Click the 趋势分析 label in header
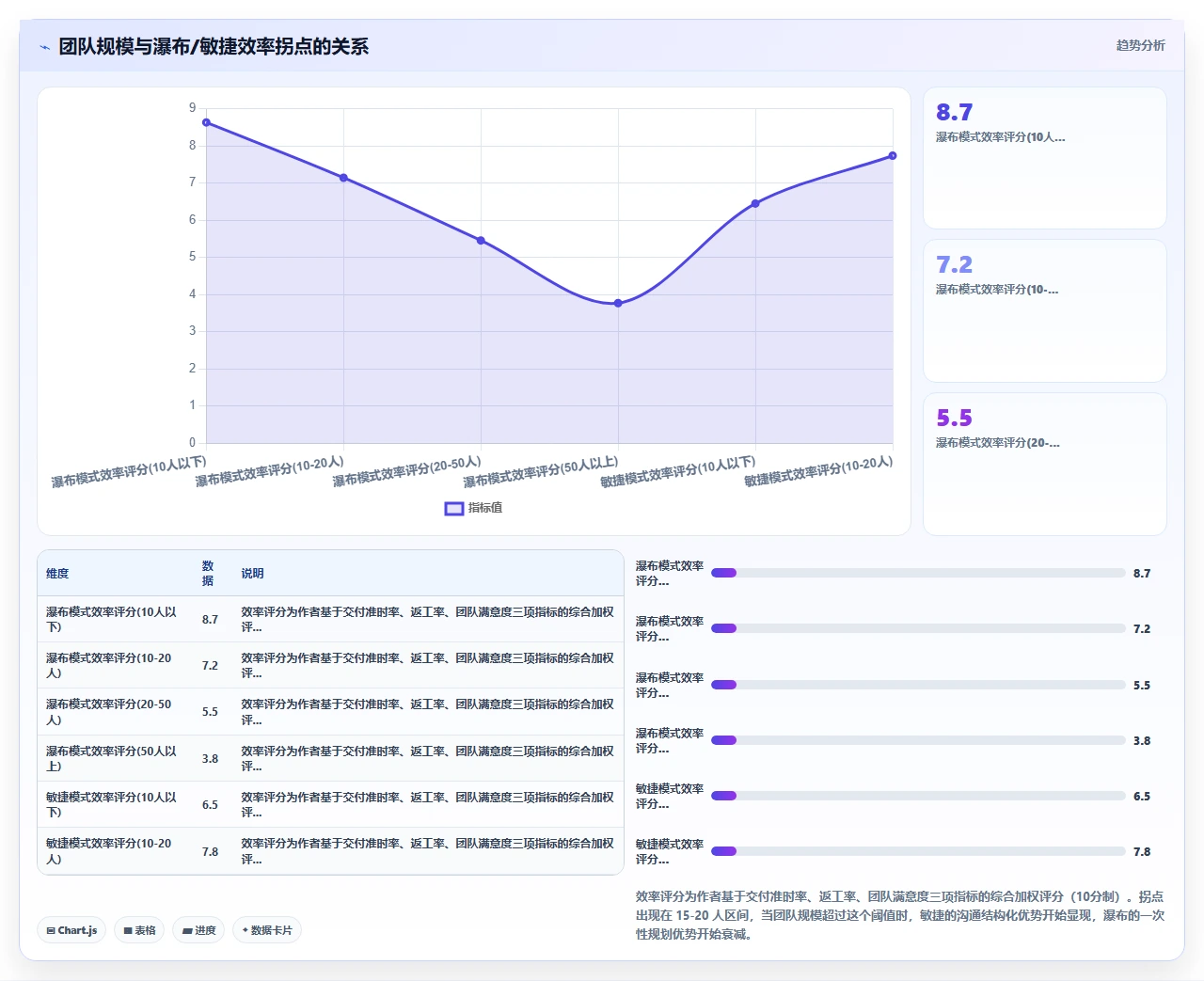This screenshot has width=1204, height=981. [1140, 45]
